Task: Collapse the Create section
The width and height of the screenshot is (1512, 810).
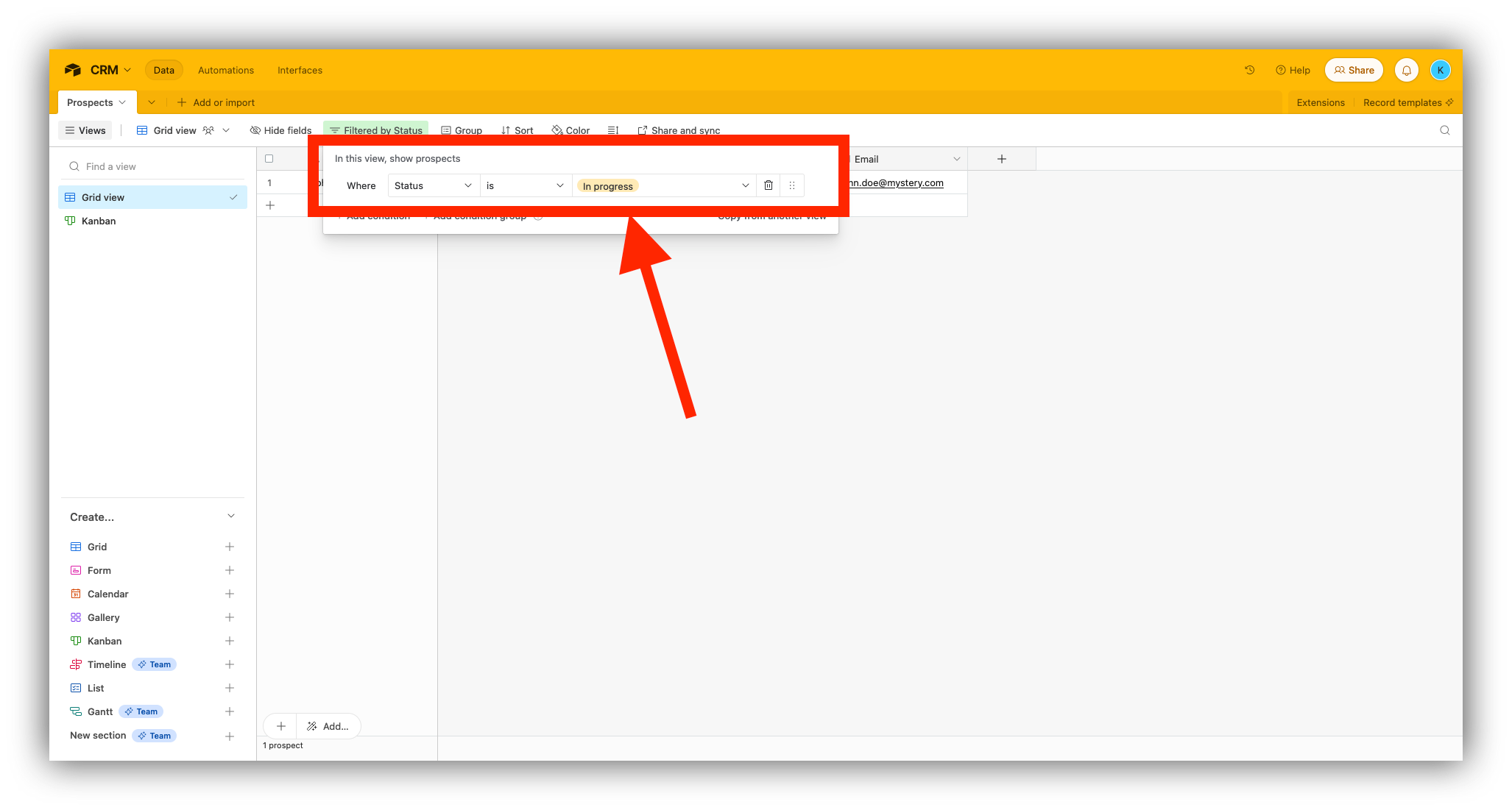Action: pos(231,516)
